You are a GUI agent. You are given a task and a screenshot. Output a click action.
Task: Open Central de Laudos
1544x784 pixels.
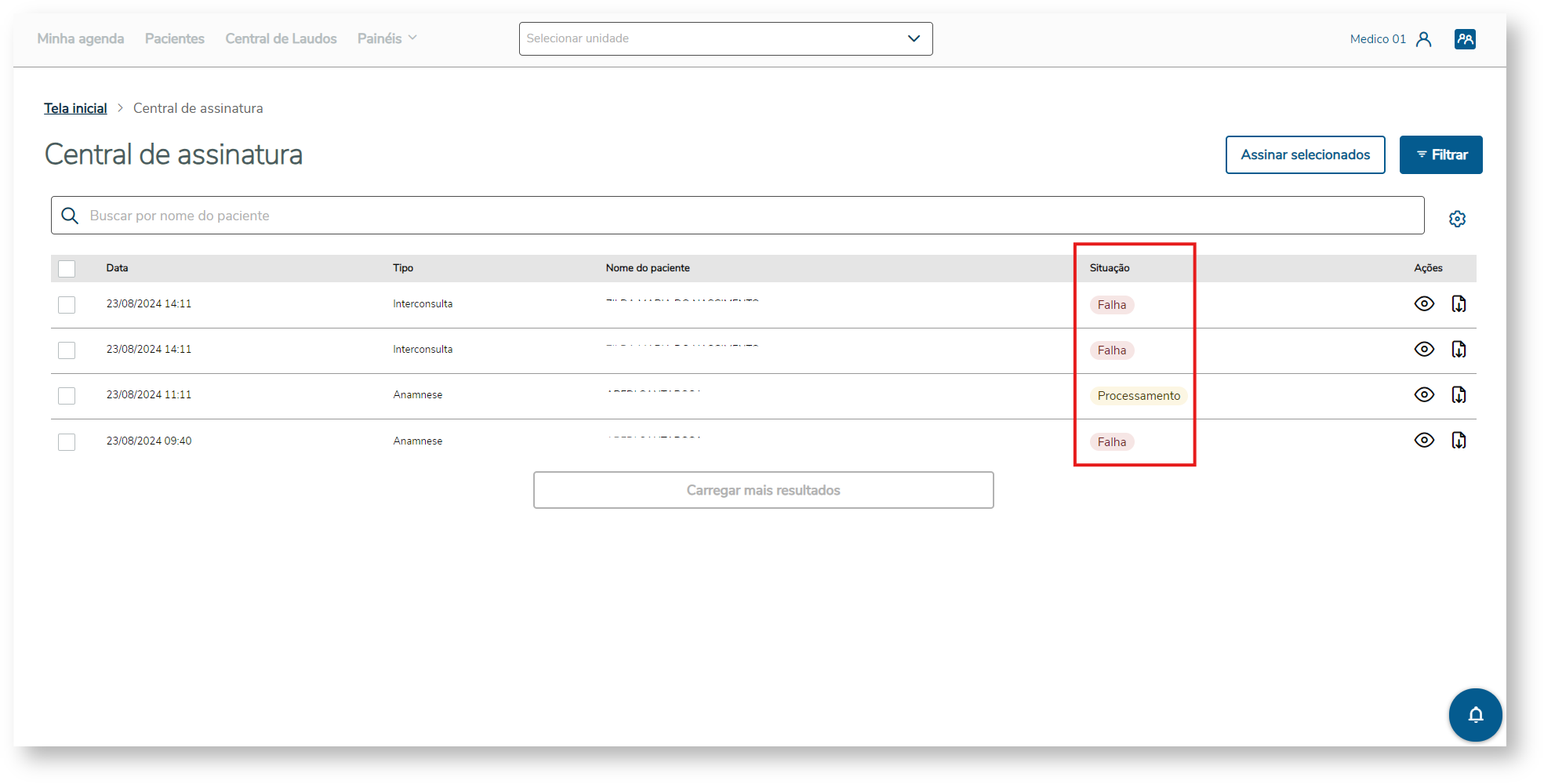pyautogui.click(x=281, y=39)
